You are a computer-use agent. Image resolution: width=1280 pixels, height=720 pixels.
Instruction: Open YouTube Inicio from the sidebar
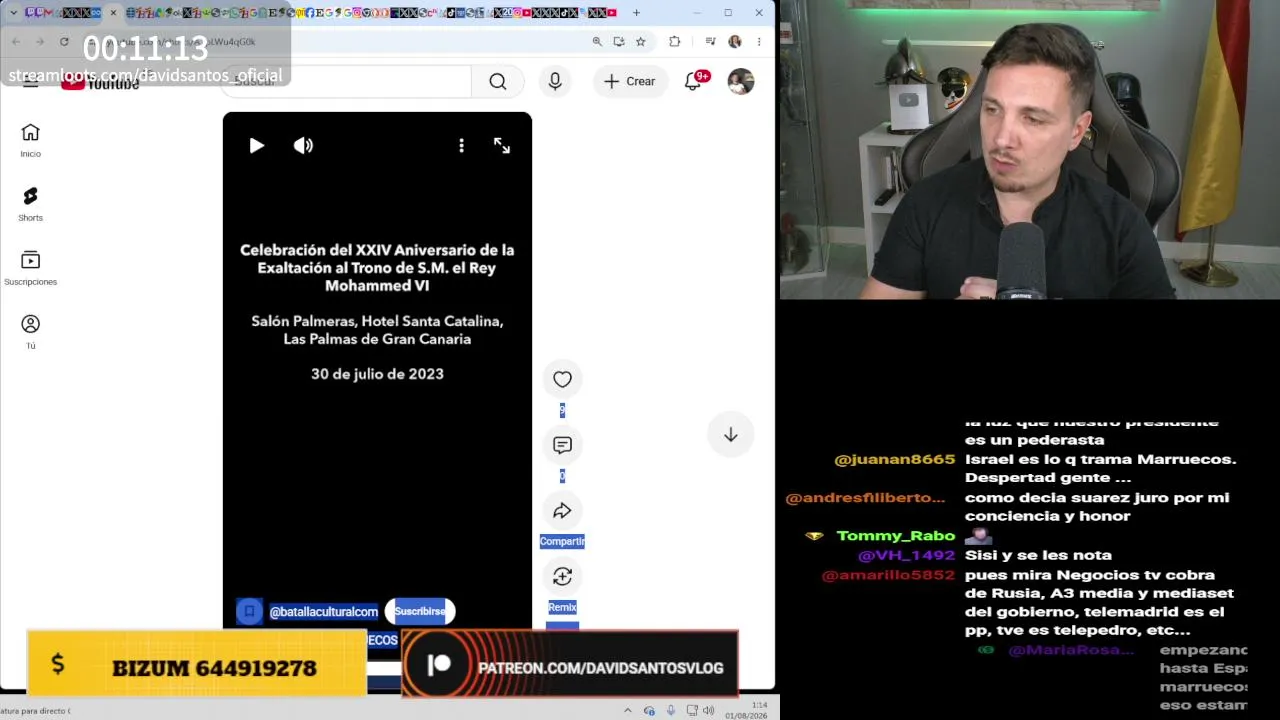tap(30, 140)
